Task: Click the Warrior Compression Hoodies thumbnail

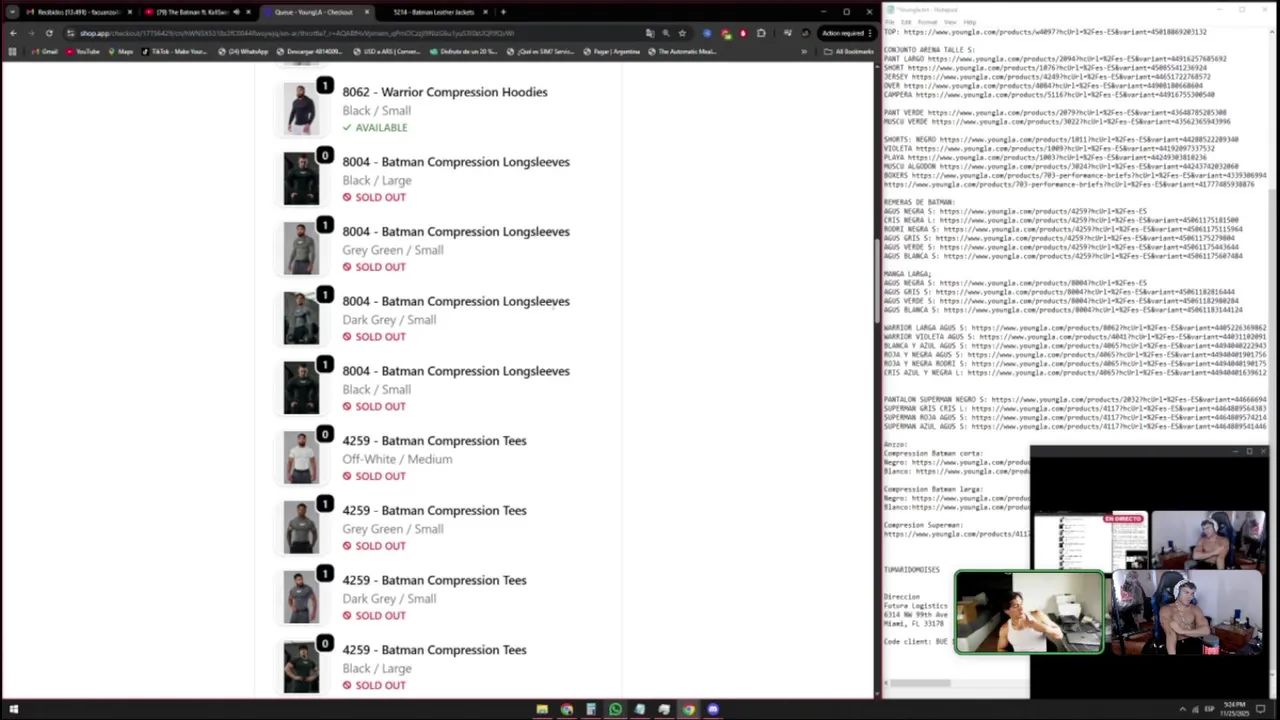Action: point(301,108)
